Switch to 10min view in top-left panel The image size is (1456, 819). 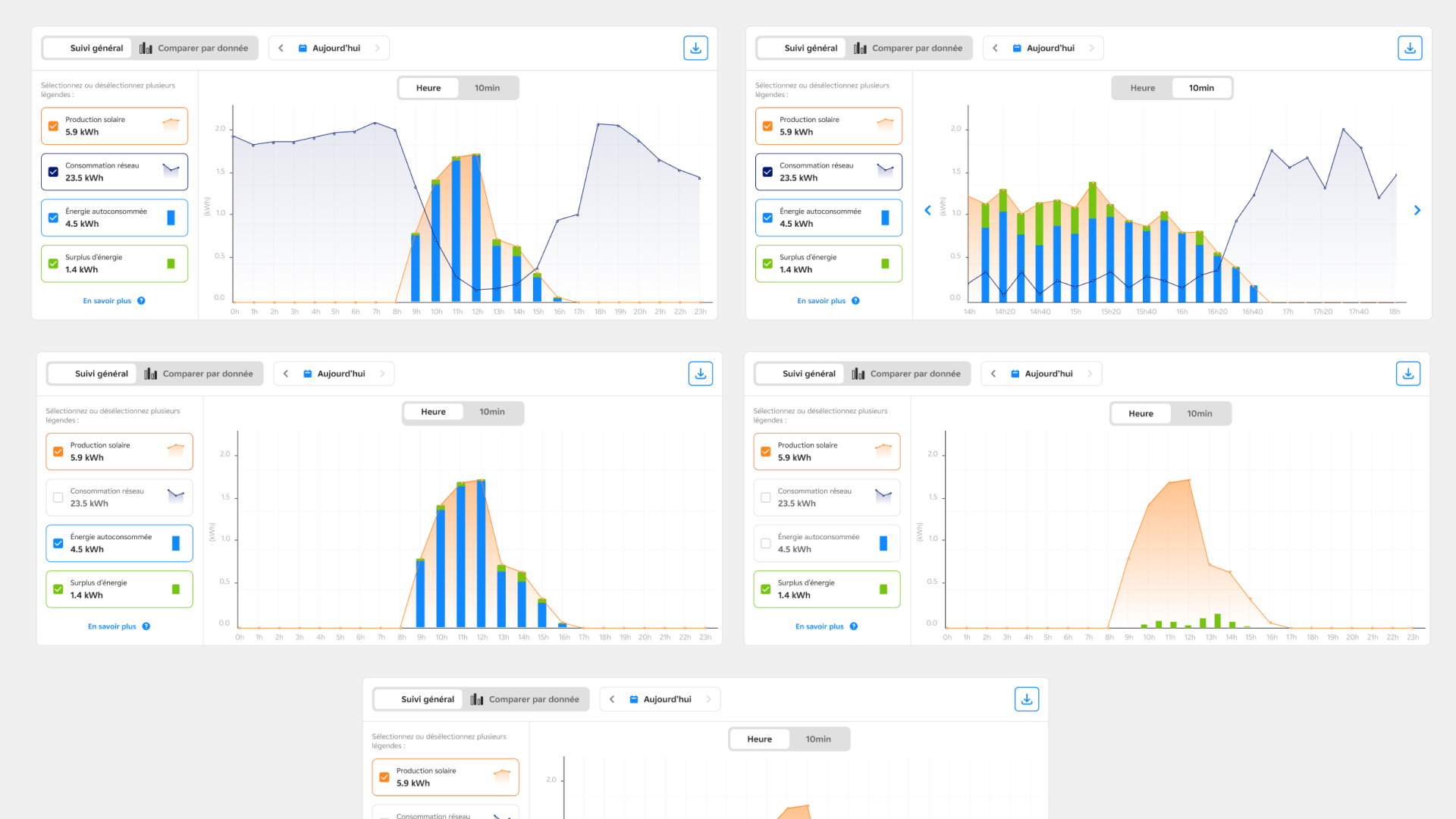point(487,88)
